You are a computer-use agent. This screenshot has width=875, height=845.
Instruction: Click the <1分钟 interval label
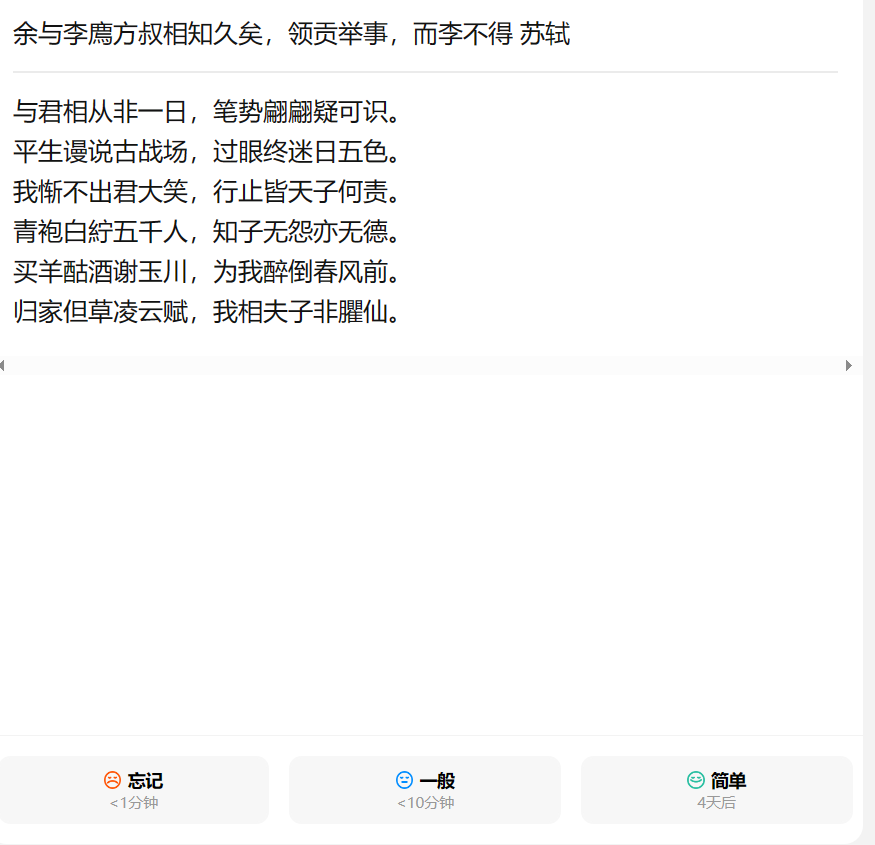(x=134, y=803)
